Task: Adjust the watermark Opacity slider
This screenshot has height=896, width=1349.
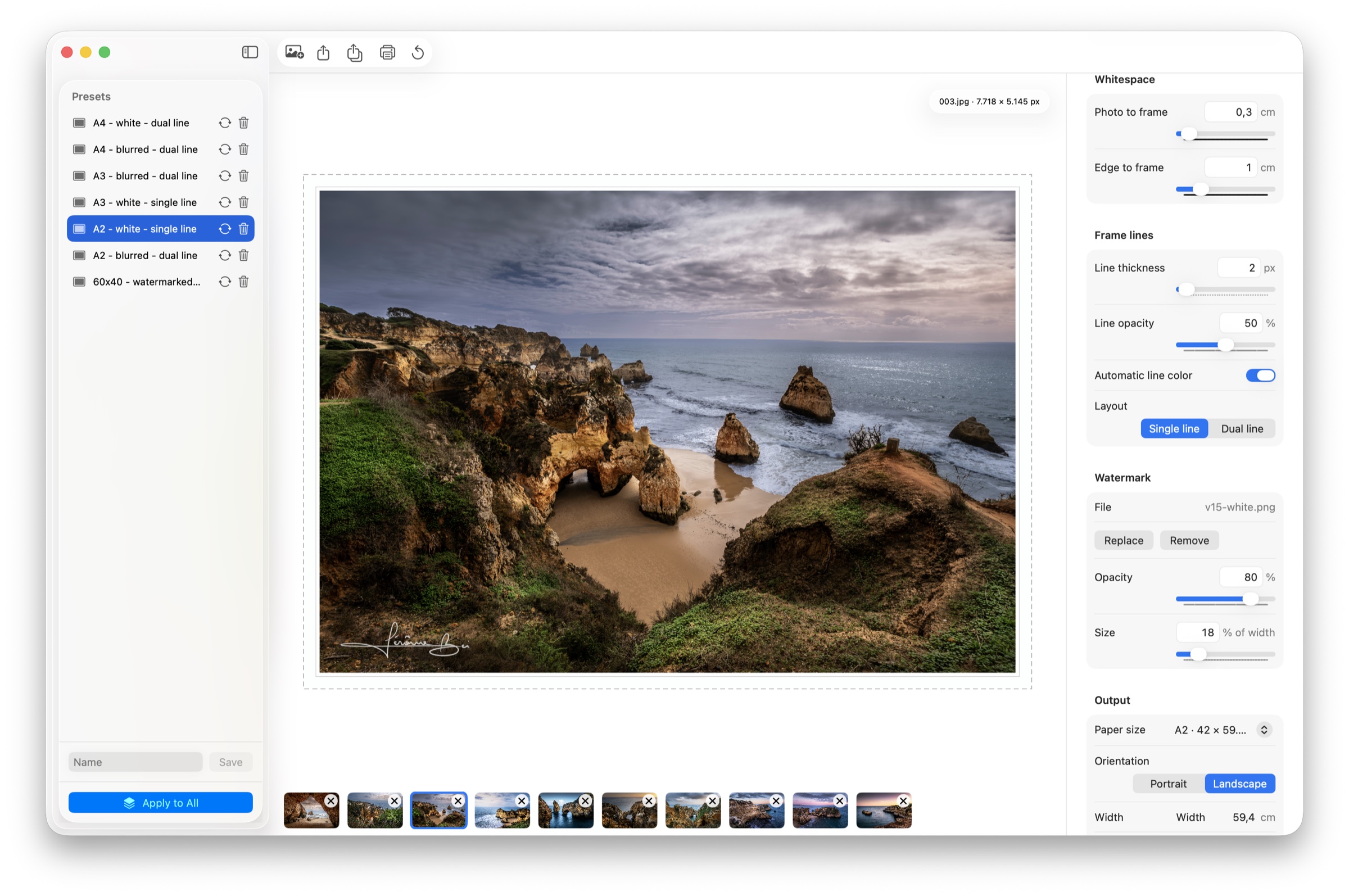Action: [x=1225, y=599]
